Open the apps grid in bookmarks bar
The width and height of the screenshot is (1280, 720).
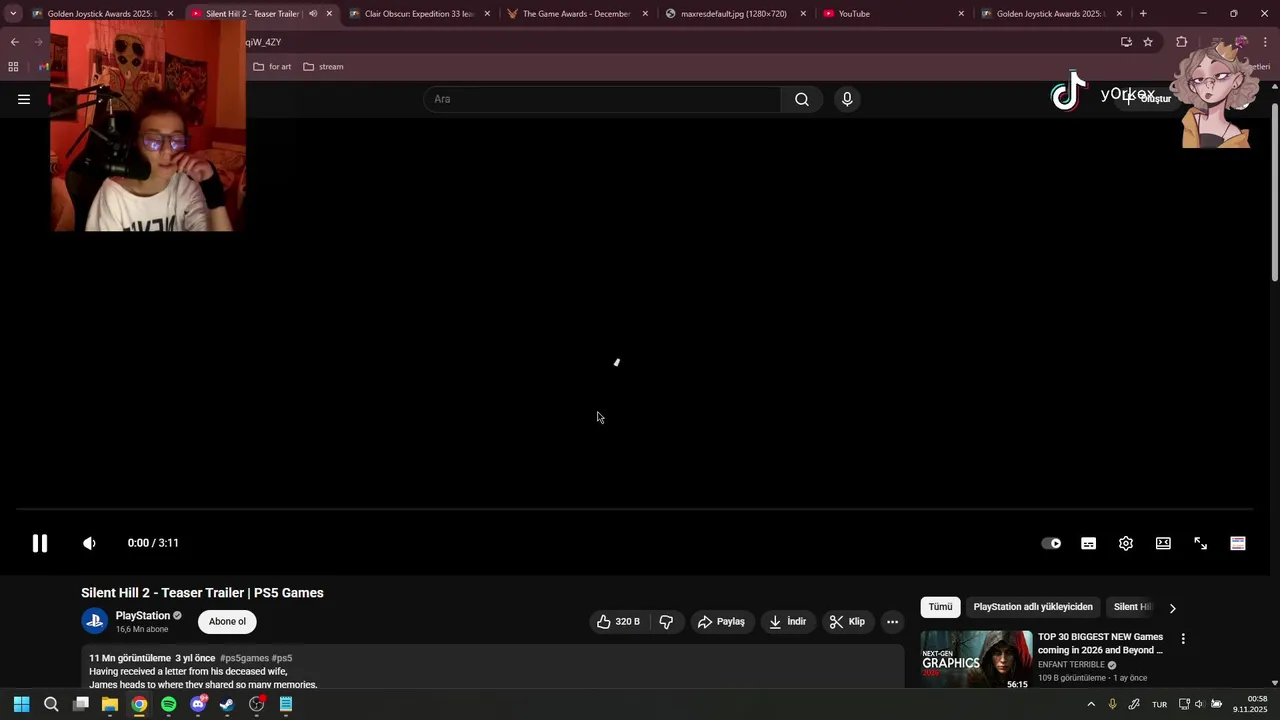[x=13, y=67]
